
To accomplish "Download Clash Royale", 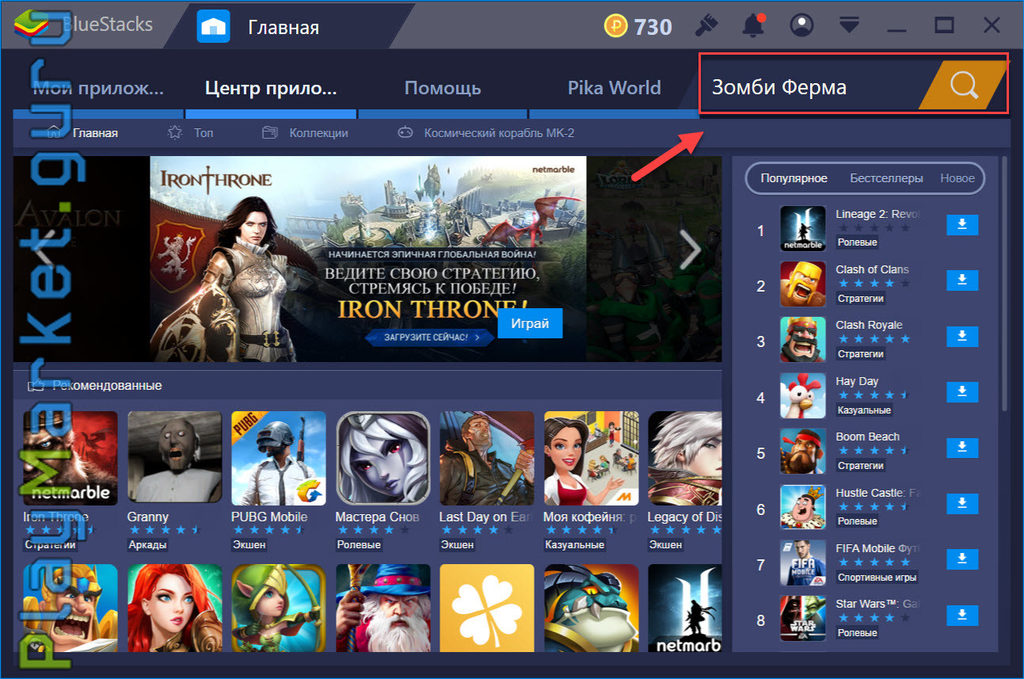I will (x=962, y=336).
